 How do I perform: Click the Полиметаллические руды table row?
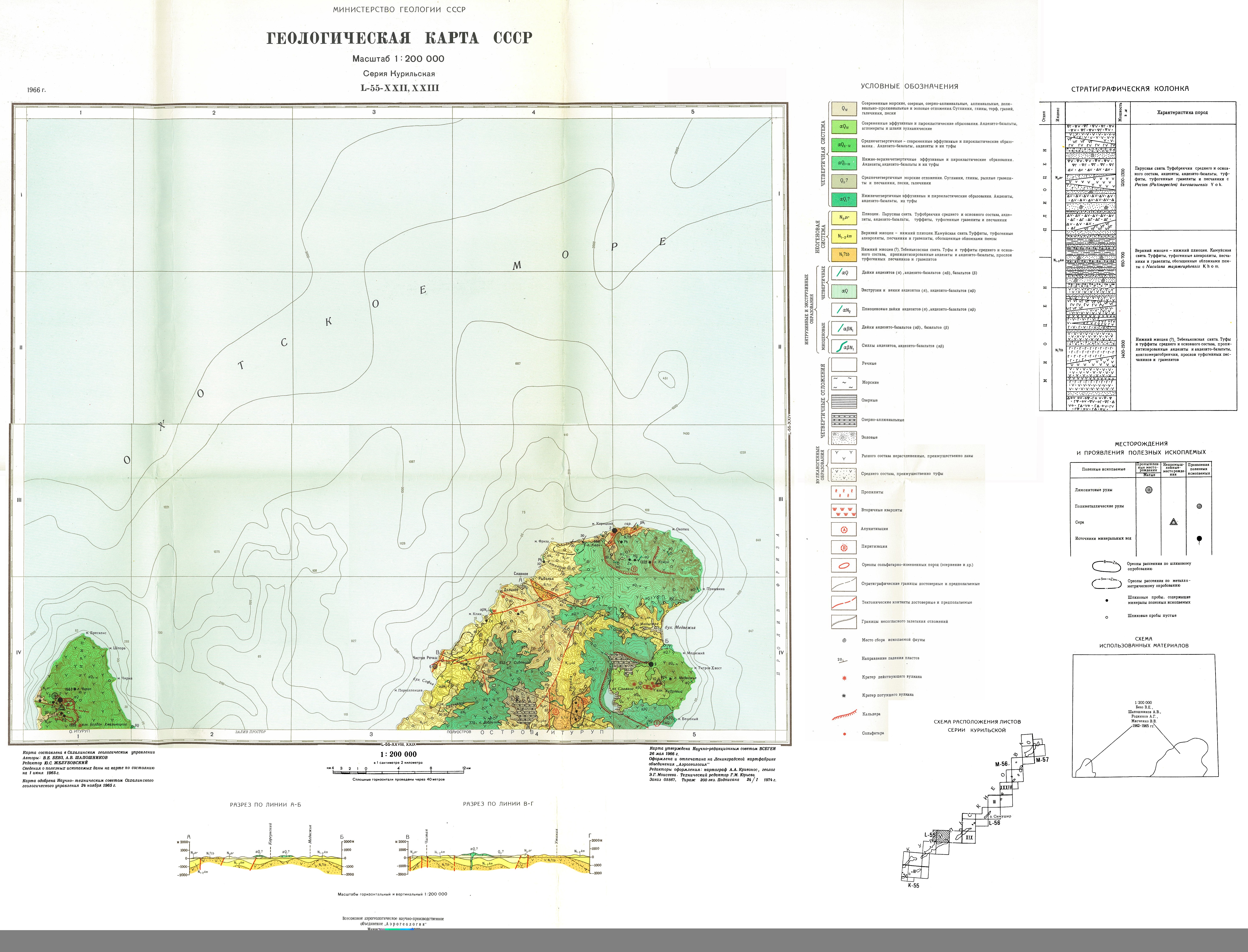click(1141, 506)
